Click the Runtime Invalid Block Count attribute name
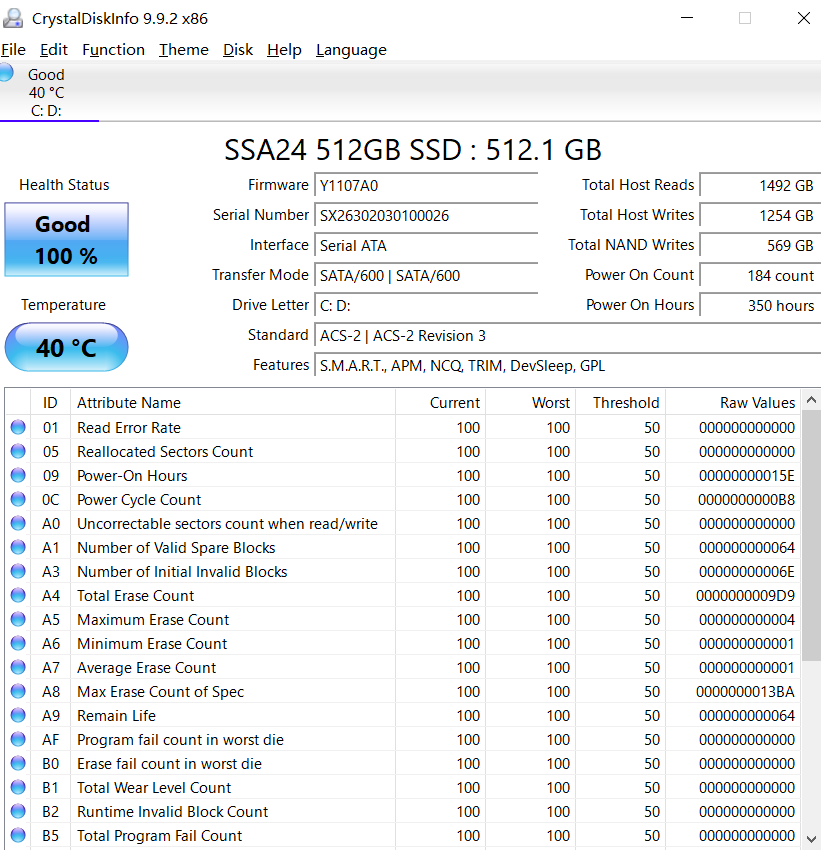The height and width of the screenshot is (850, 821). pos(172,811)
